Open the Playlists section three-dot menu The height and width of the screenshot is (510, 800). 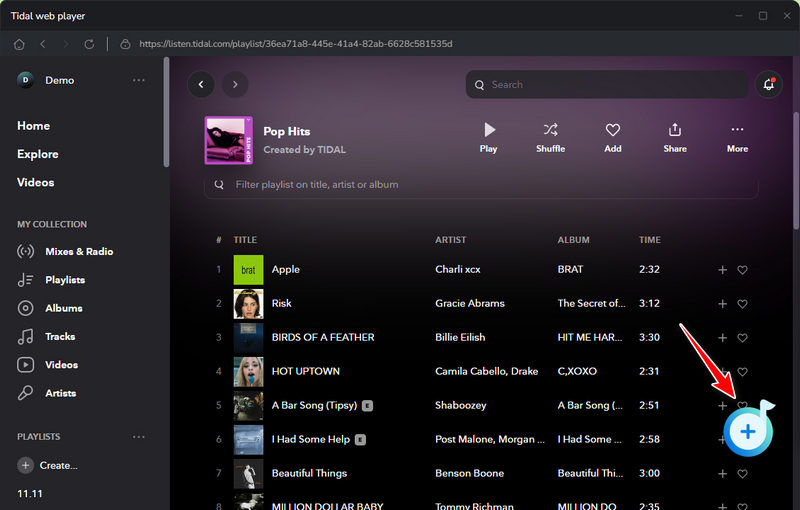click(139, 437)
